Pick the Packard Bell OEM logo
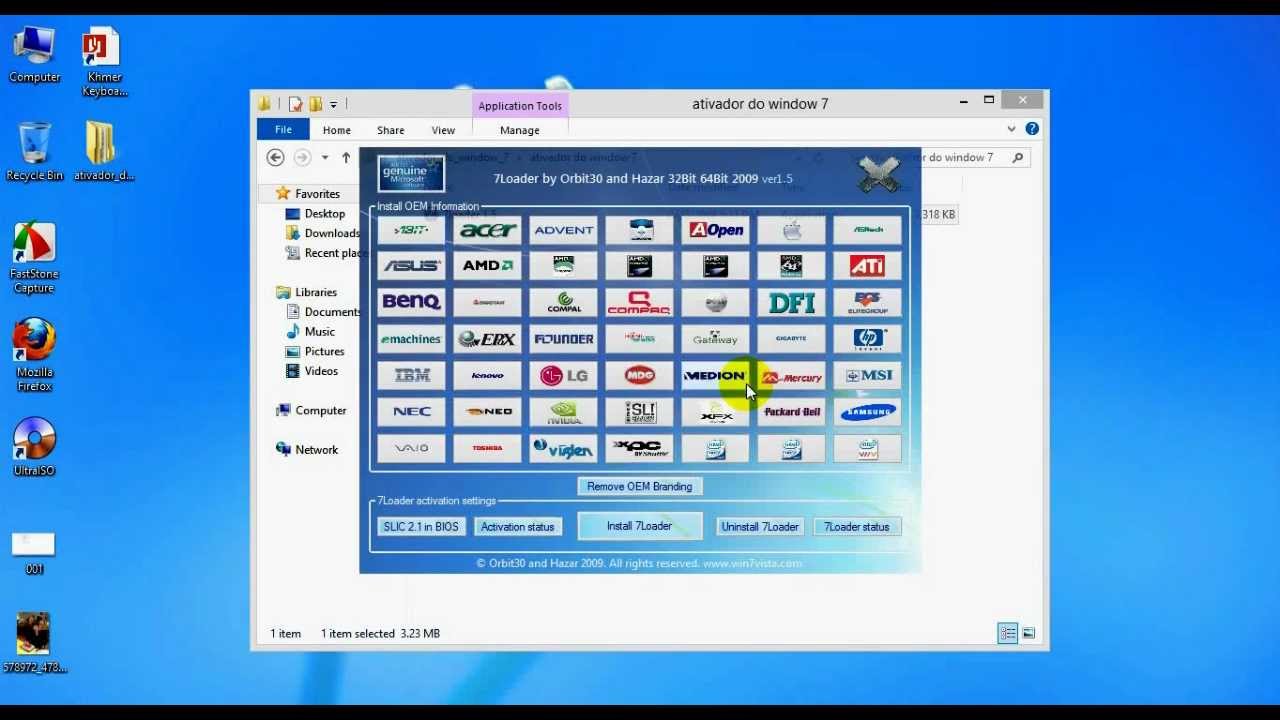The height and width of the screenshot is (720, 1280). 792,412
